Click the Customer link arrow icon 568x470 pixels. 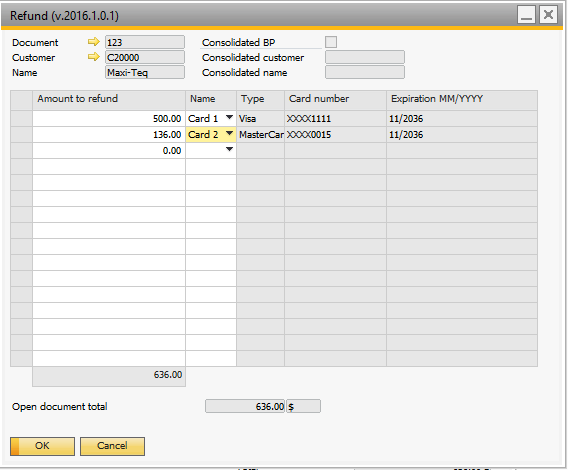[93, 57]
